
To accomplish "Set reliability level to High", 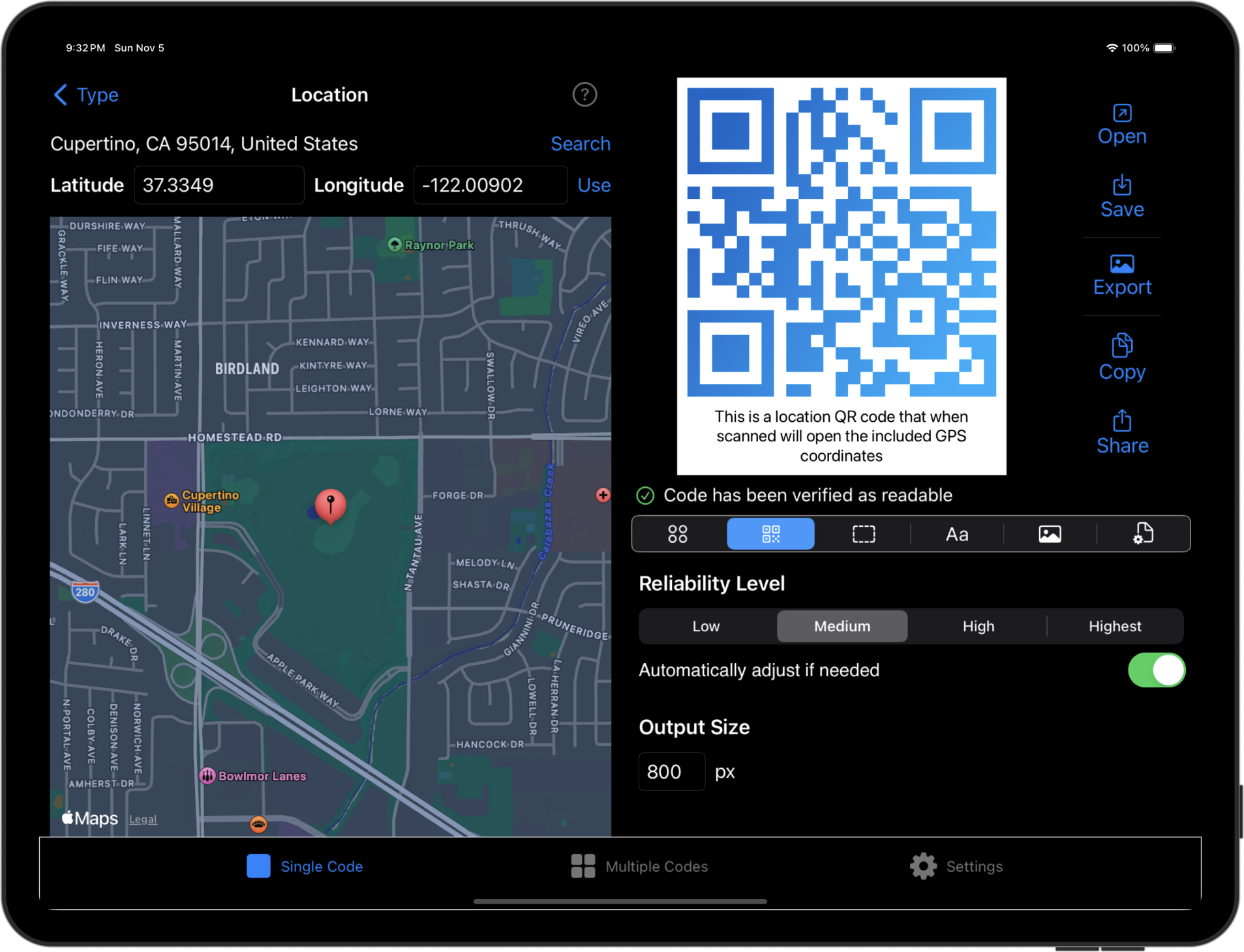I will point(979,626).
